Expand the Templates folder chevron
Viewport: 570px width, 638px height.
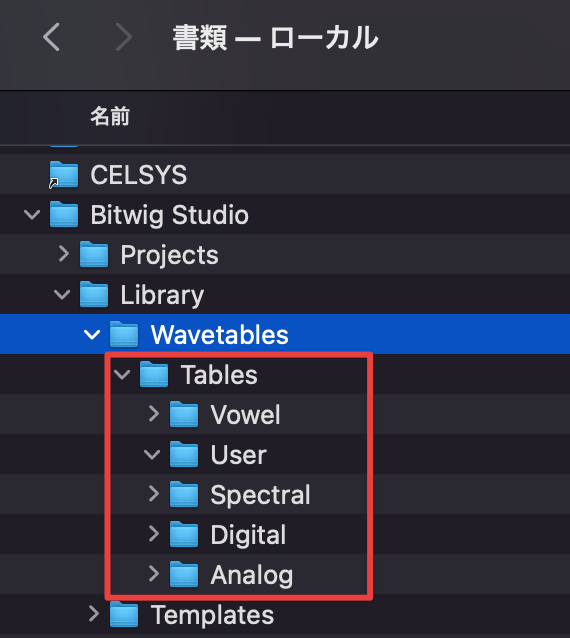click(94, 614)
